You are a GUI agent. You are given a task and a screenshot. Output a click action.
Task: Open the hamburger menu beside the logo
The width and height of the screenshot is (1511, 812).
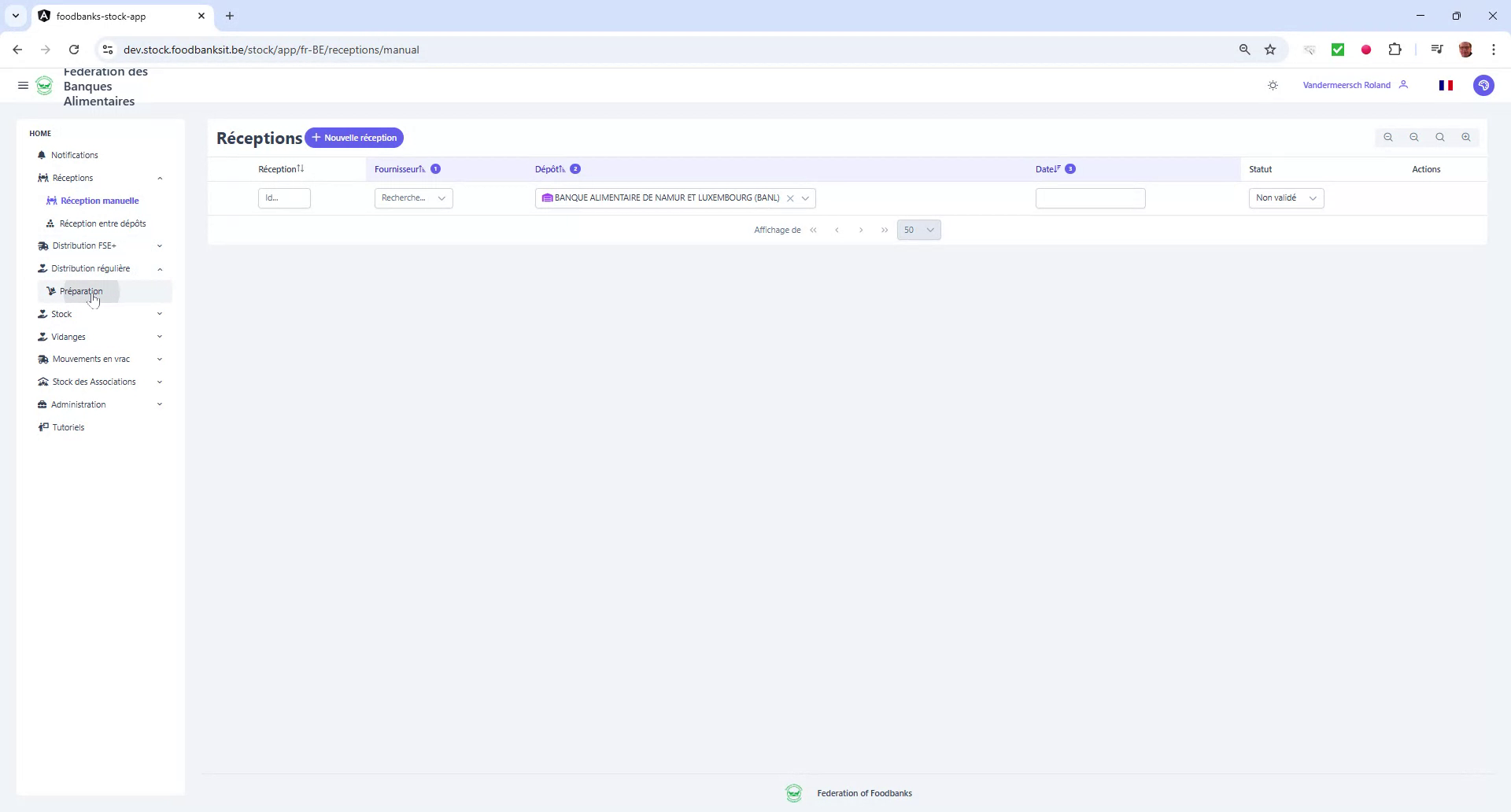click(23, 85)
